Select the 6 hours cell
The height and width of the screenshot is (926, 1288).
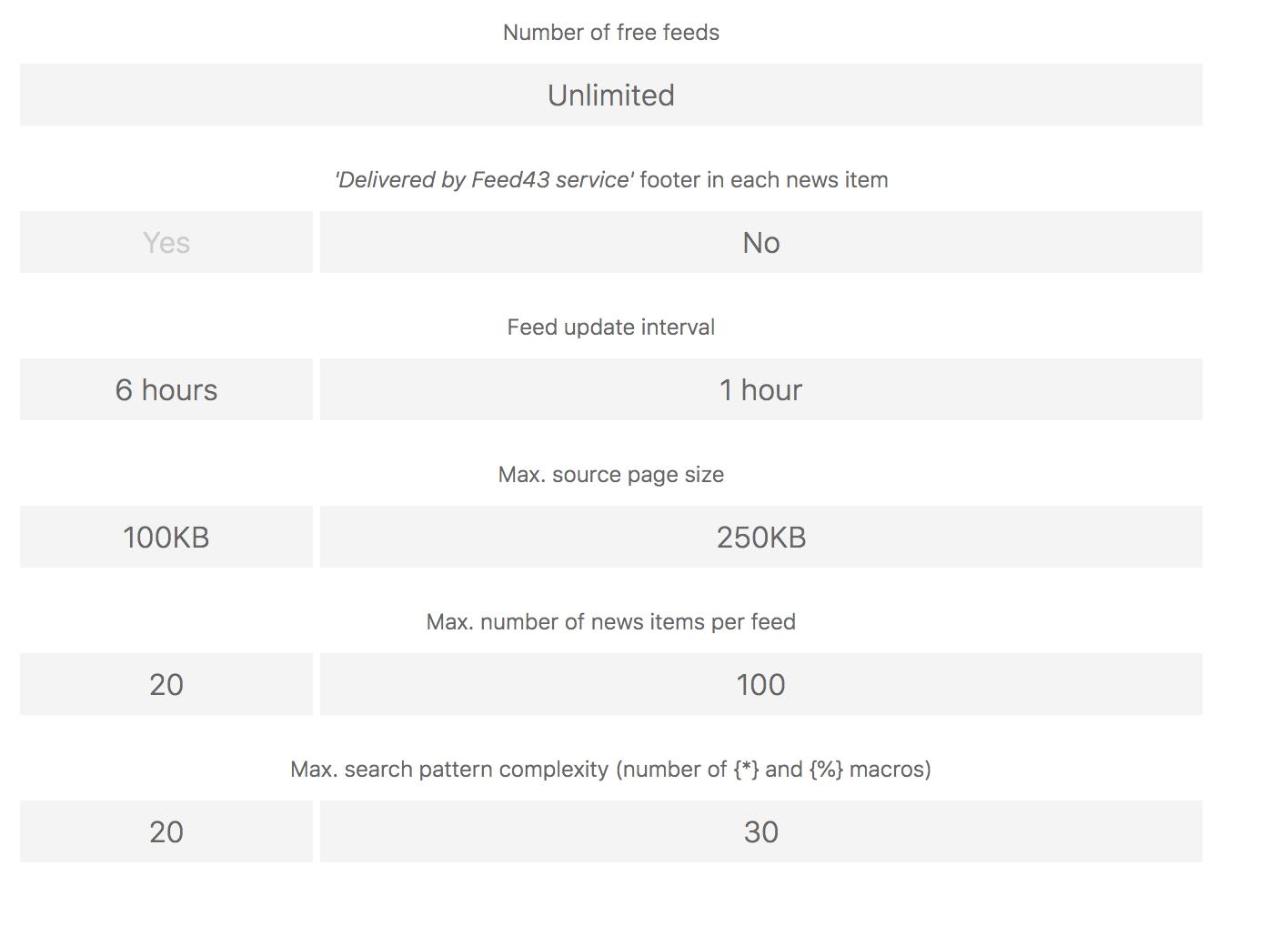pyautogui.click(x=166, y=390)
